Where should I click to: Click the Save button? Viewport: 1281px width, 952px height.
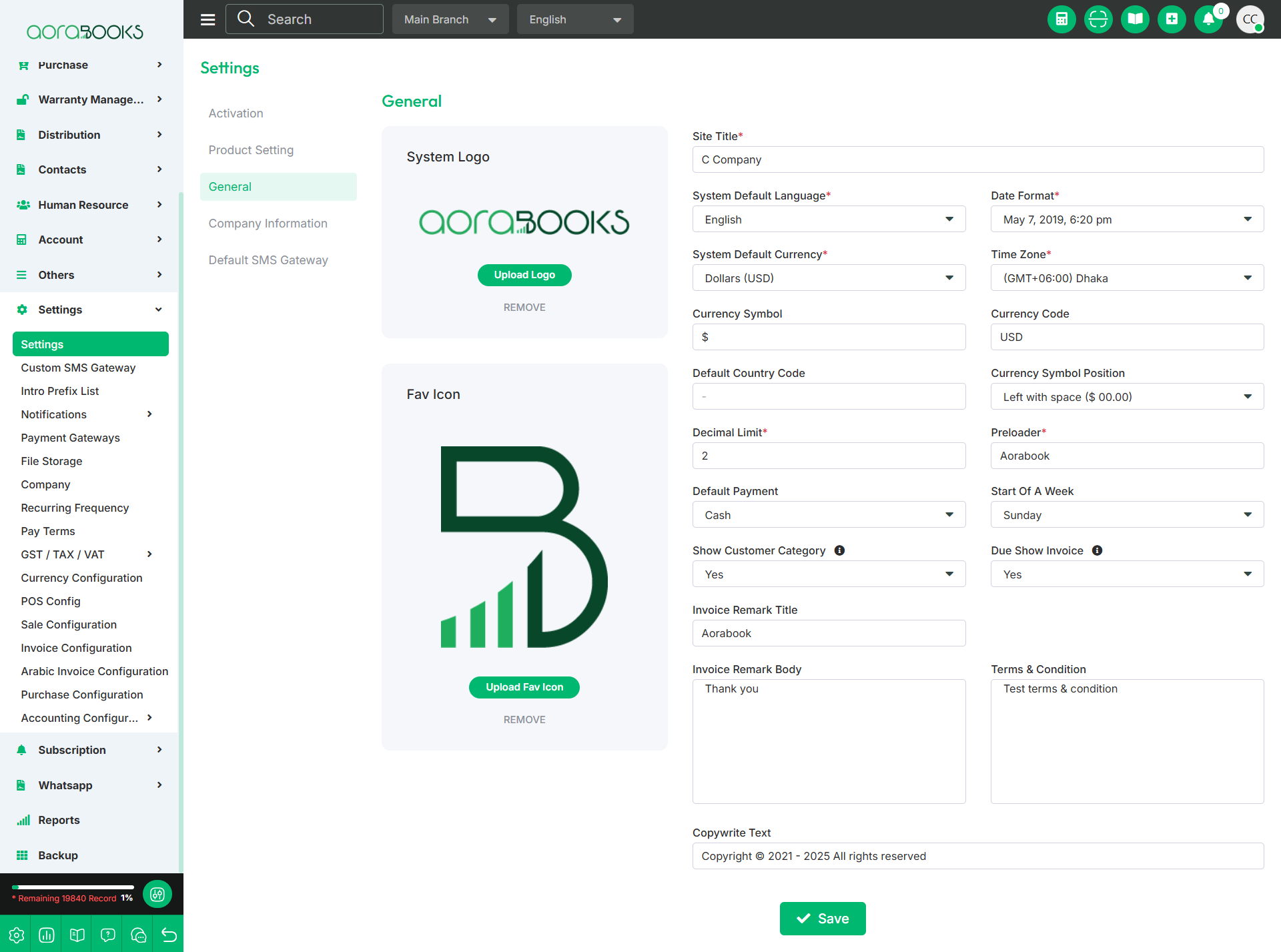[823, 919]
